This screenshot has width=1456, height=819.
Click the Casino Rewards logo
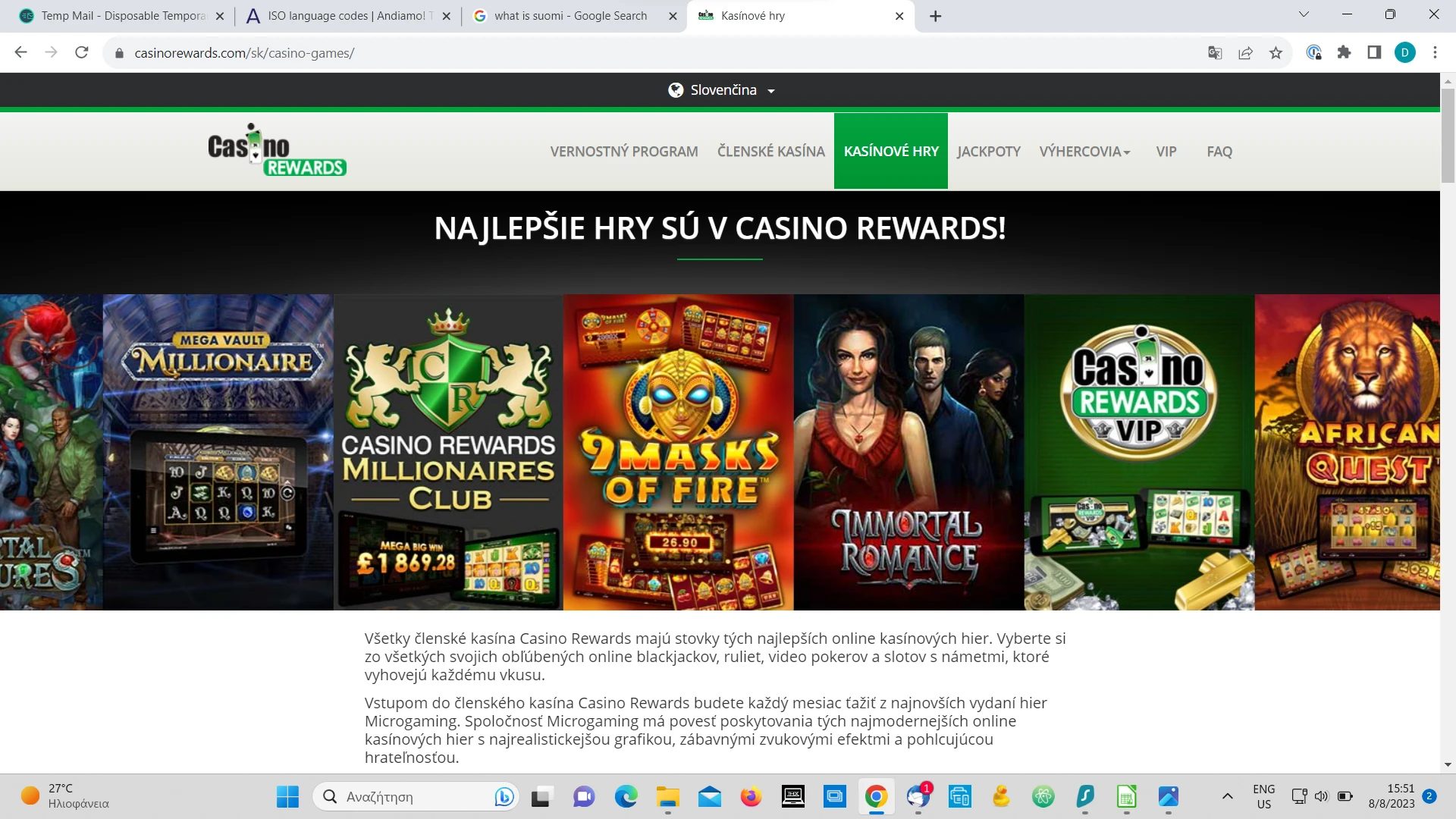pyautogui.click(x=278, y=150)
